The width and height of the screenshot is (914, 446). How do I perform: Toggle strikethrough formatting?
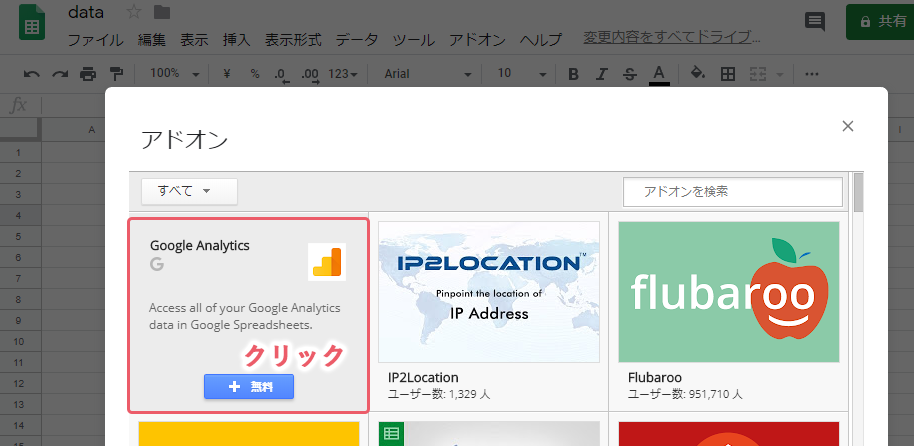[630, 74]
